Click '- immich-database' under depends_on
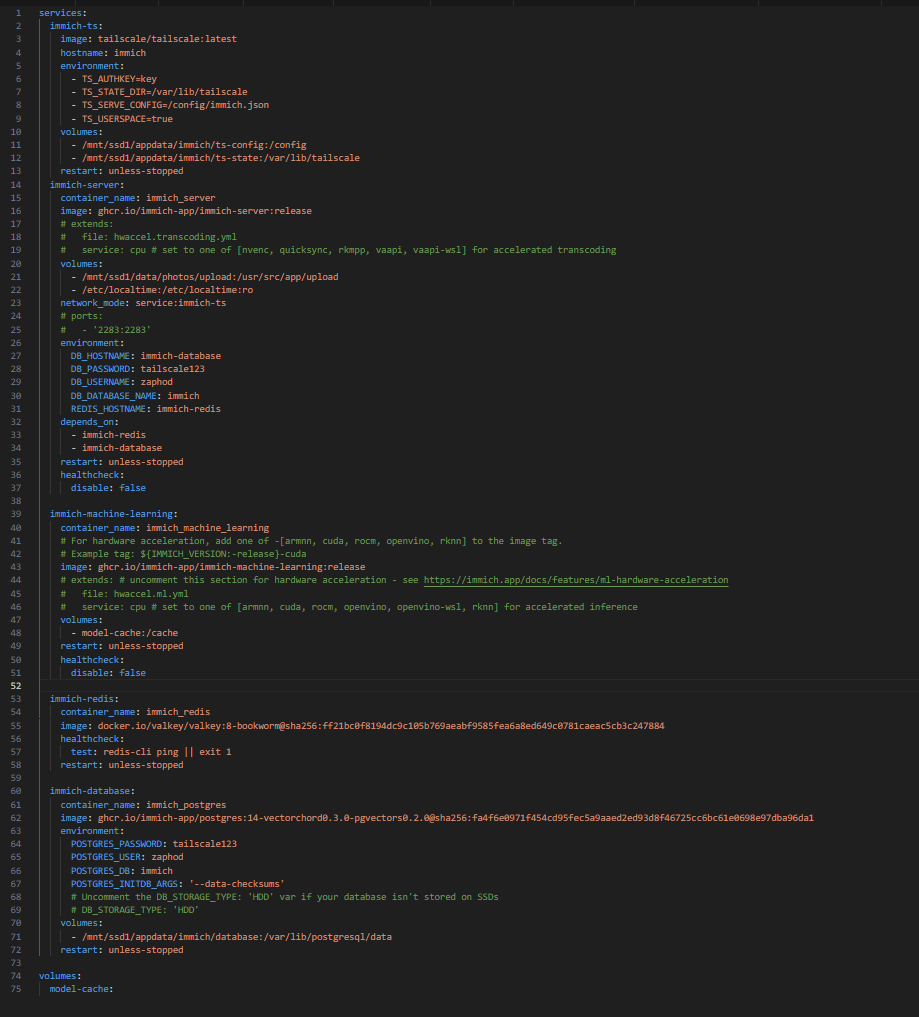This screenshot has height=1017, width=919. [x=117, y=448]
